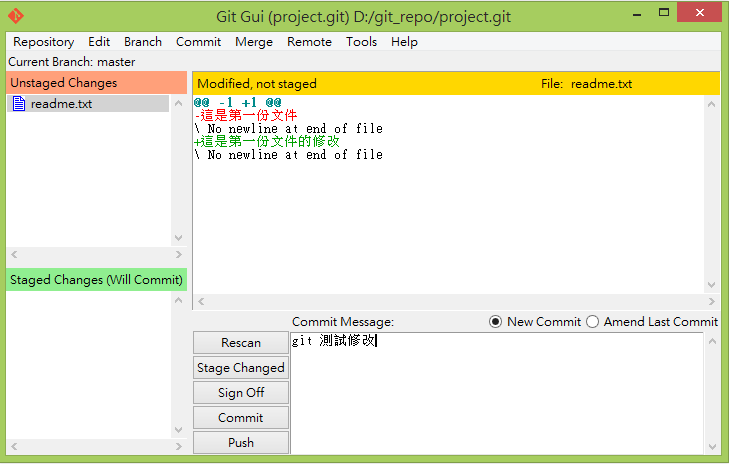Open the Commit menu
The width and height of the screenshot is (729, 464).
[199, 42]
